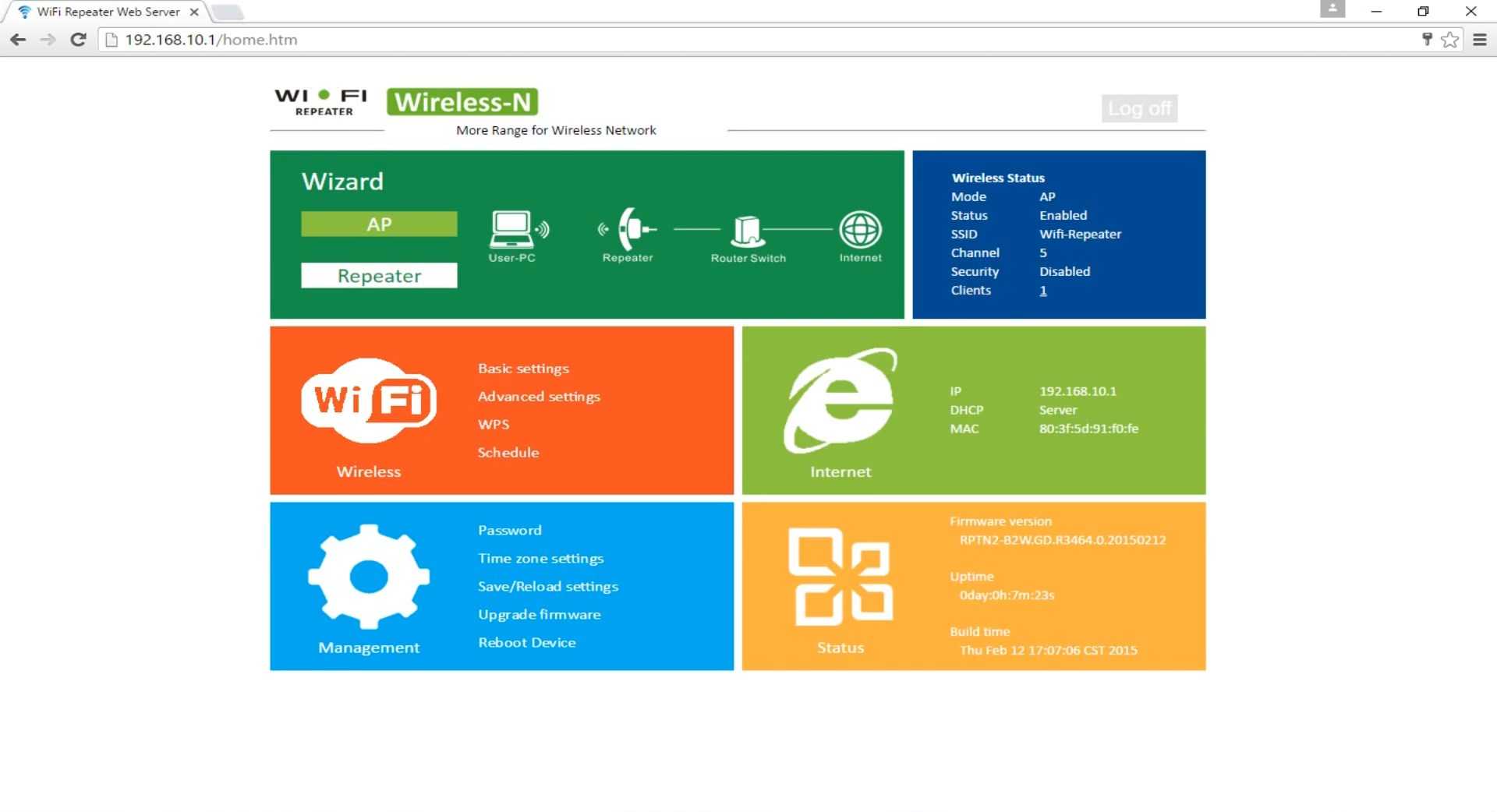Open Advanced settings under Wireless
The image size is (1497, 812).
[x=539, y=397]
